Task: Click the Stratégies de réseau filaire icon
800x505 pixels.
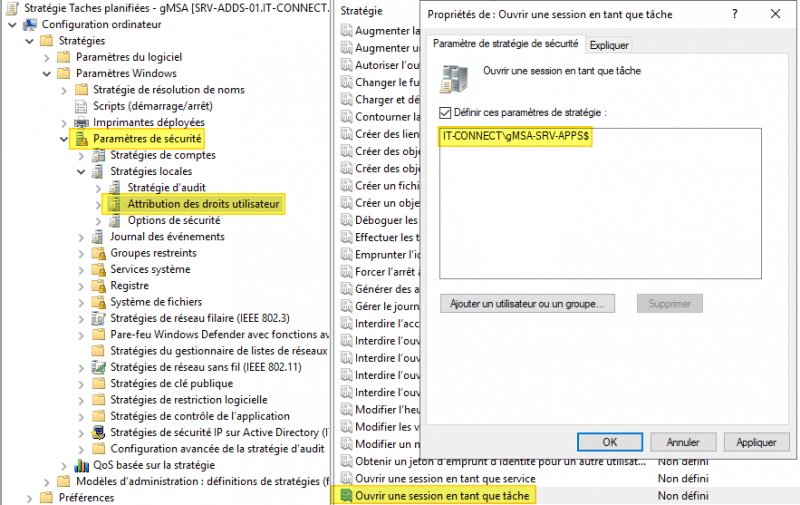Action: (98, 318)
